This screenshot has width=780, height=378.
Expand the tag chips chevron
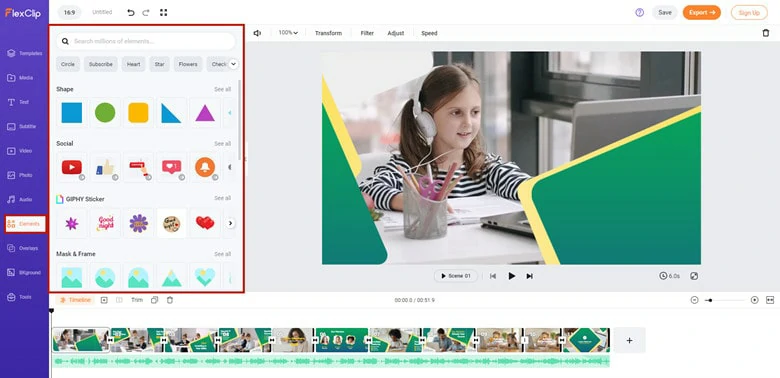[x=233, y=64]
